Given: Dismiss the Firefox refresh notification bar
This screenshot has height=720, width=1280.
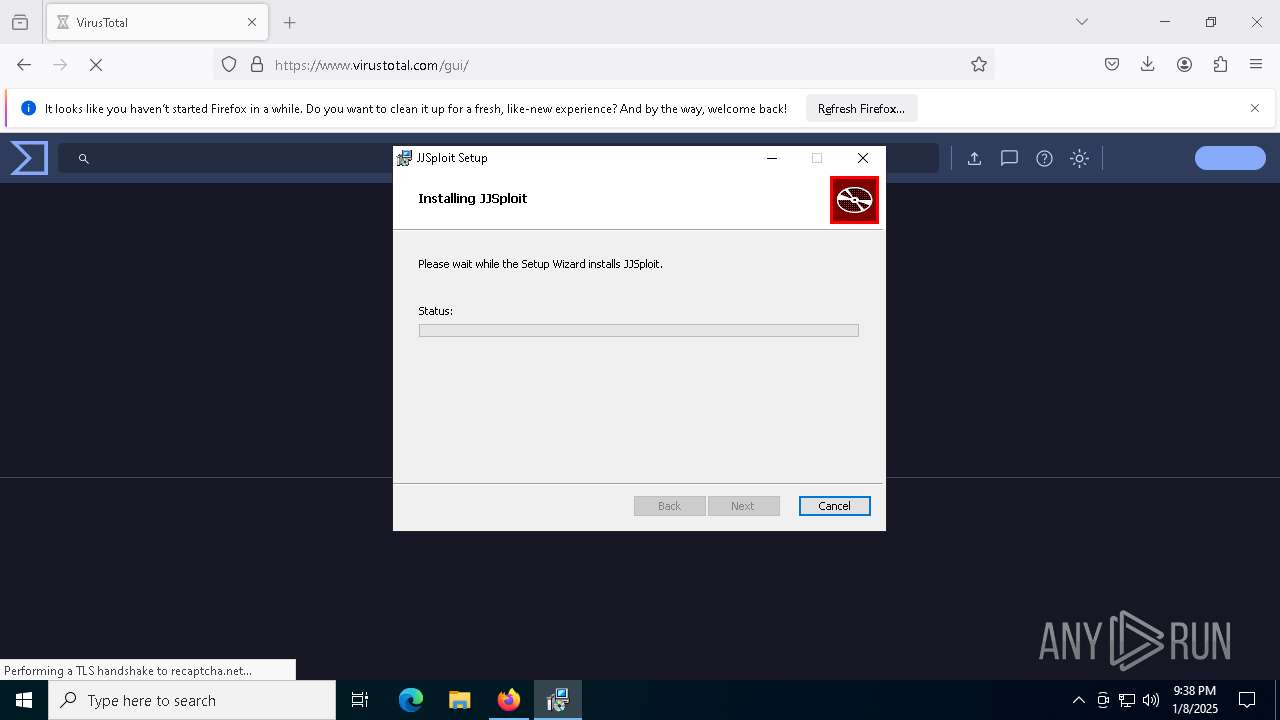Looking at the screenshot, I should click(x=1255, y=109).
